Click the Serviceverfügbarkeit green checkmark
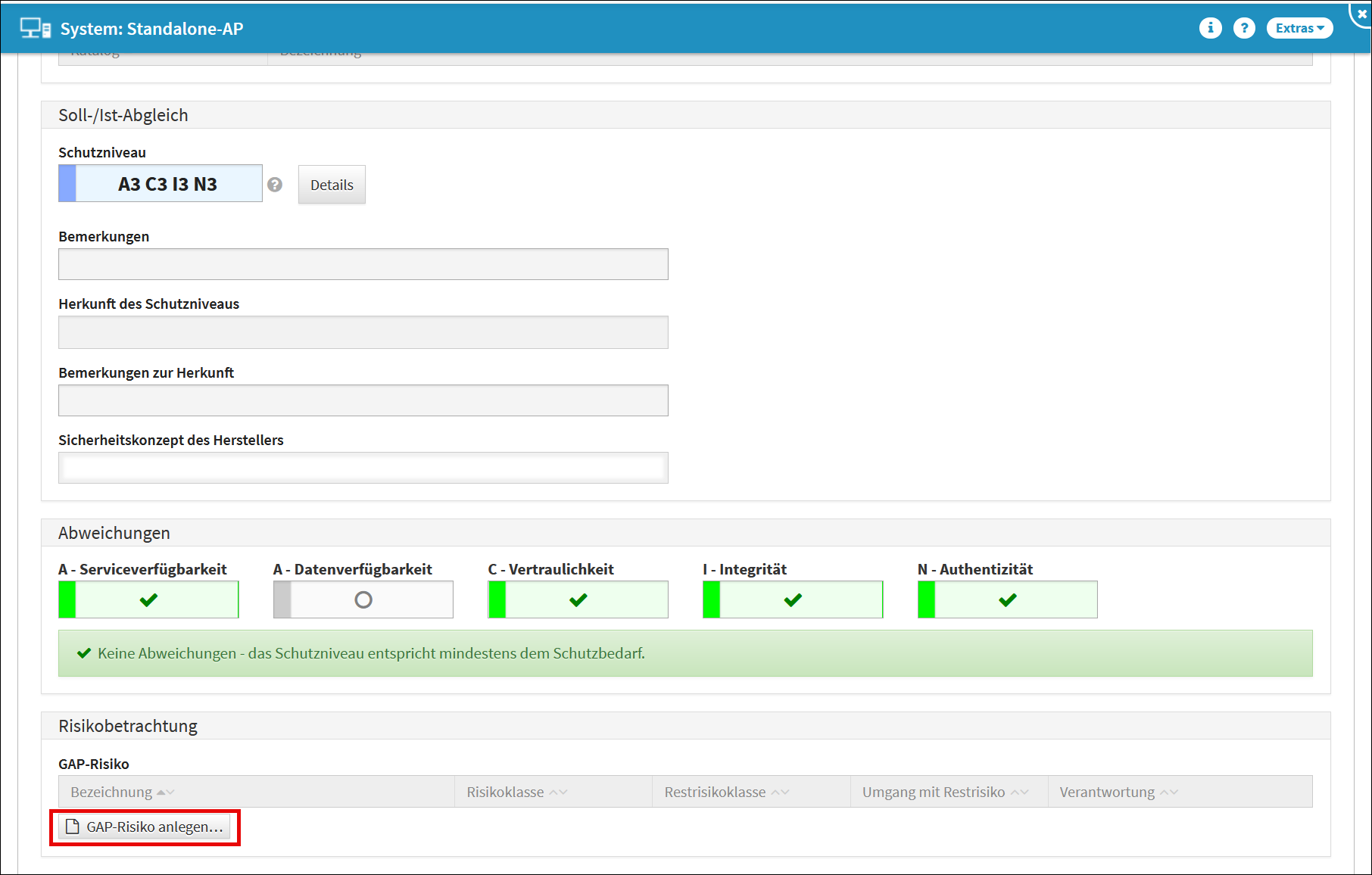 pos(148,599)
